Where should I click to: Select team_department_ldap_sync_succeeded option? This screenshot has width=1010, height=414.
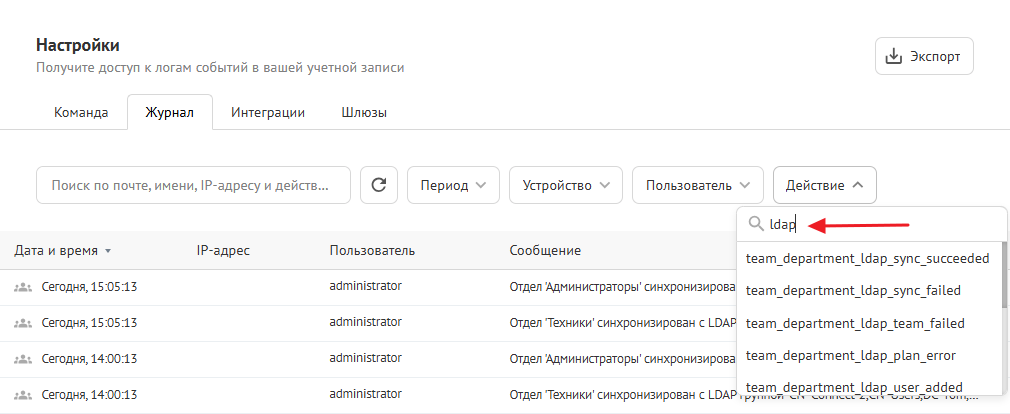[867, 258]
